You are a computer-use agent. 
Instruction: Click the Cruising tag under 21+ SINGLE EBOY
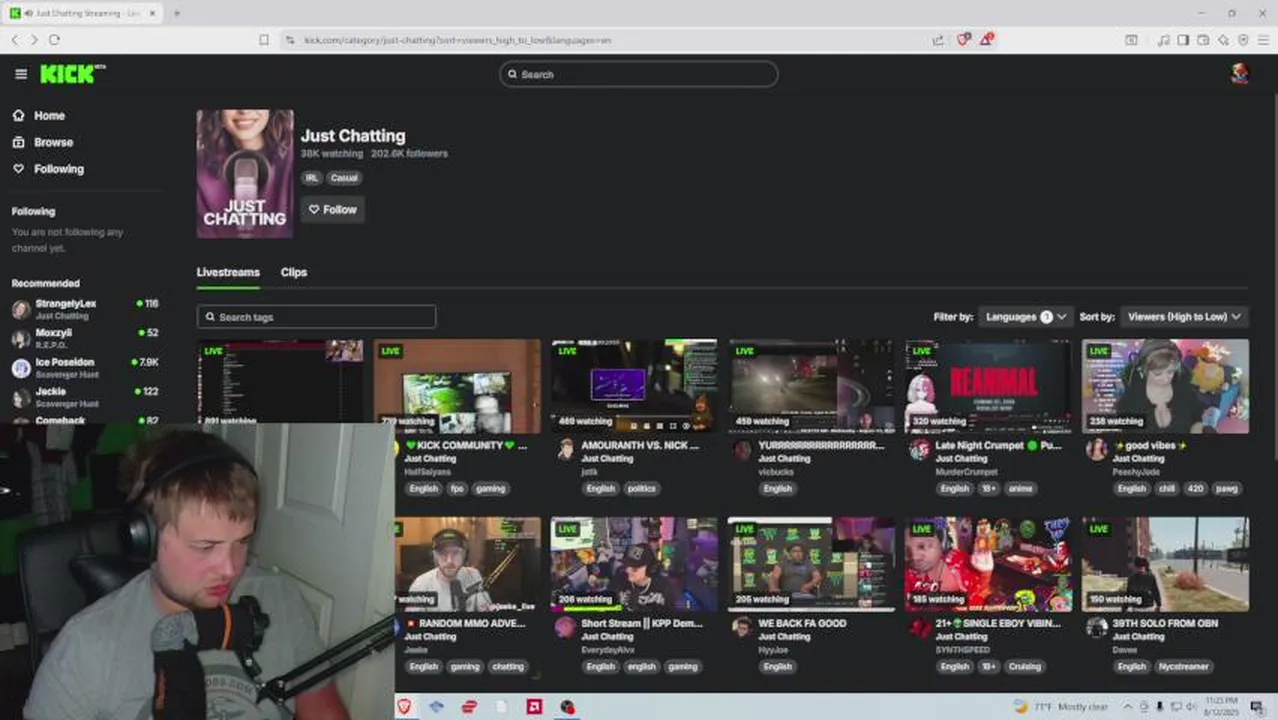click(x=1025, y=667)
